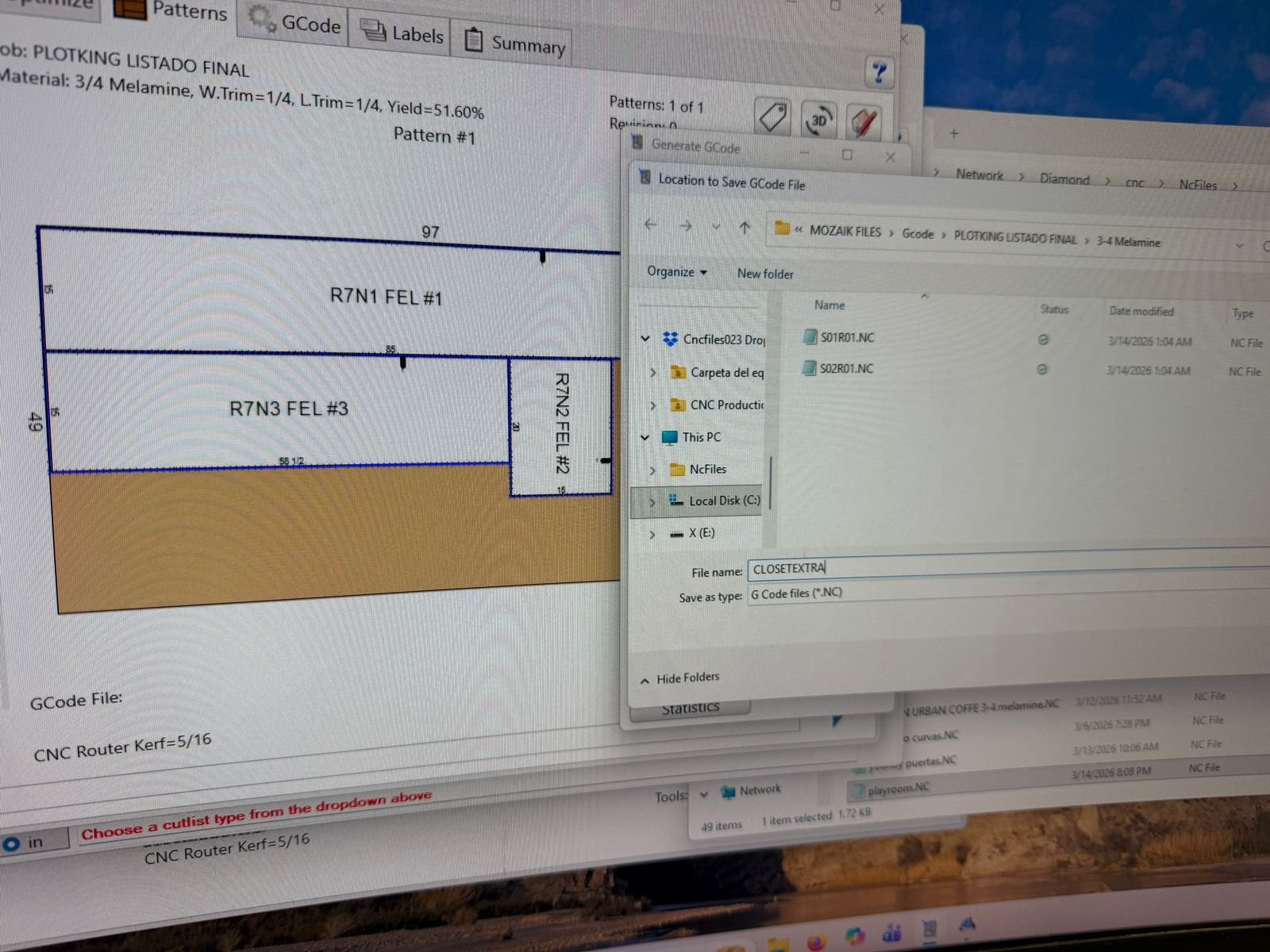Select the S02R01.NC file

[846, 368]
